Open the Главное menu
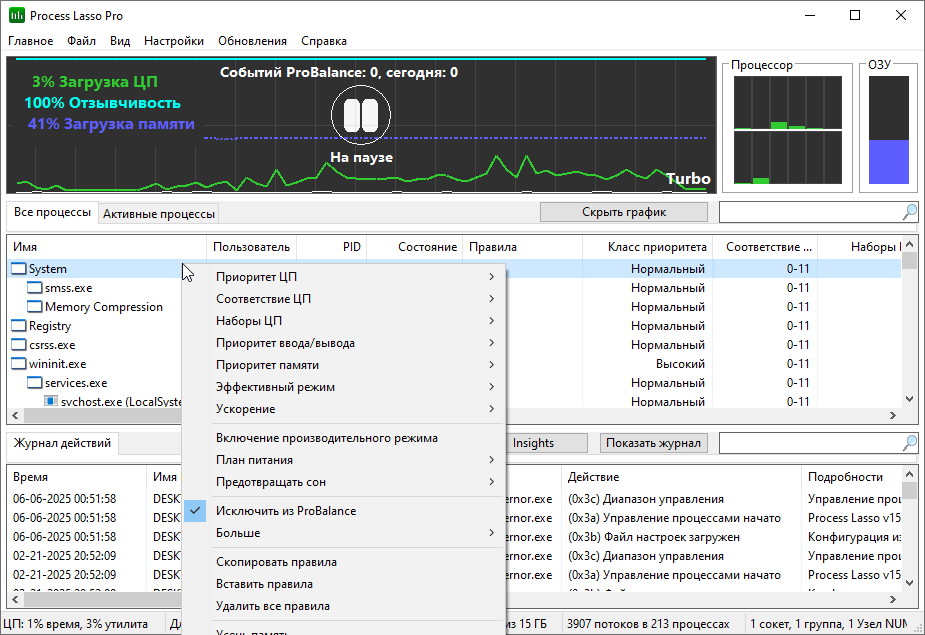925x635 pixels. click(x=31, y=41)
